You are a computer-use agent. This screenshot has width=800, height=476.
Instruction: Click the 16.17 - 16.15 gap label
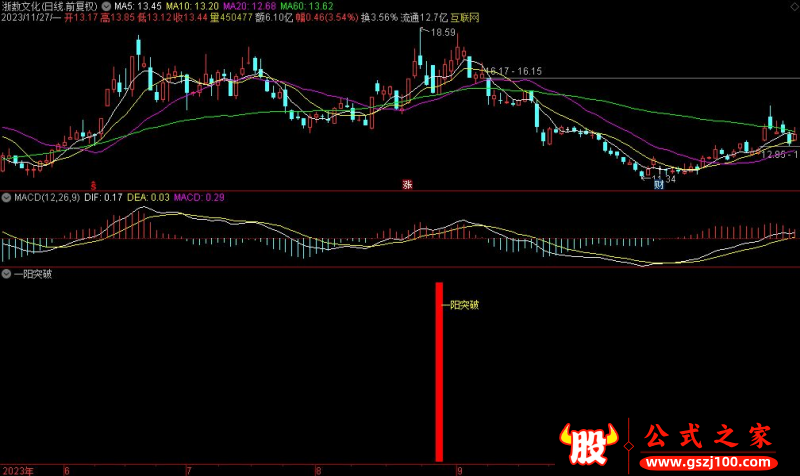[x=514, y=71]
